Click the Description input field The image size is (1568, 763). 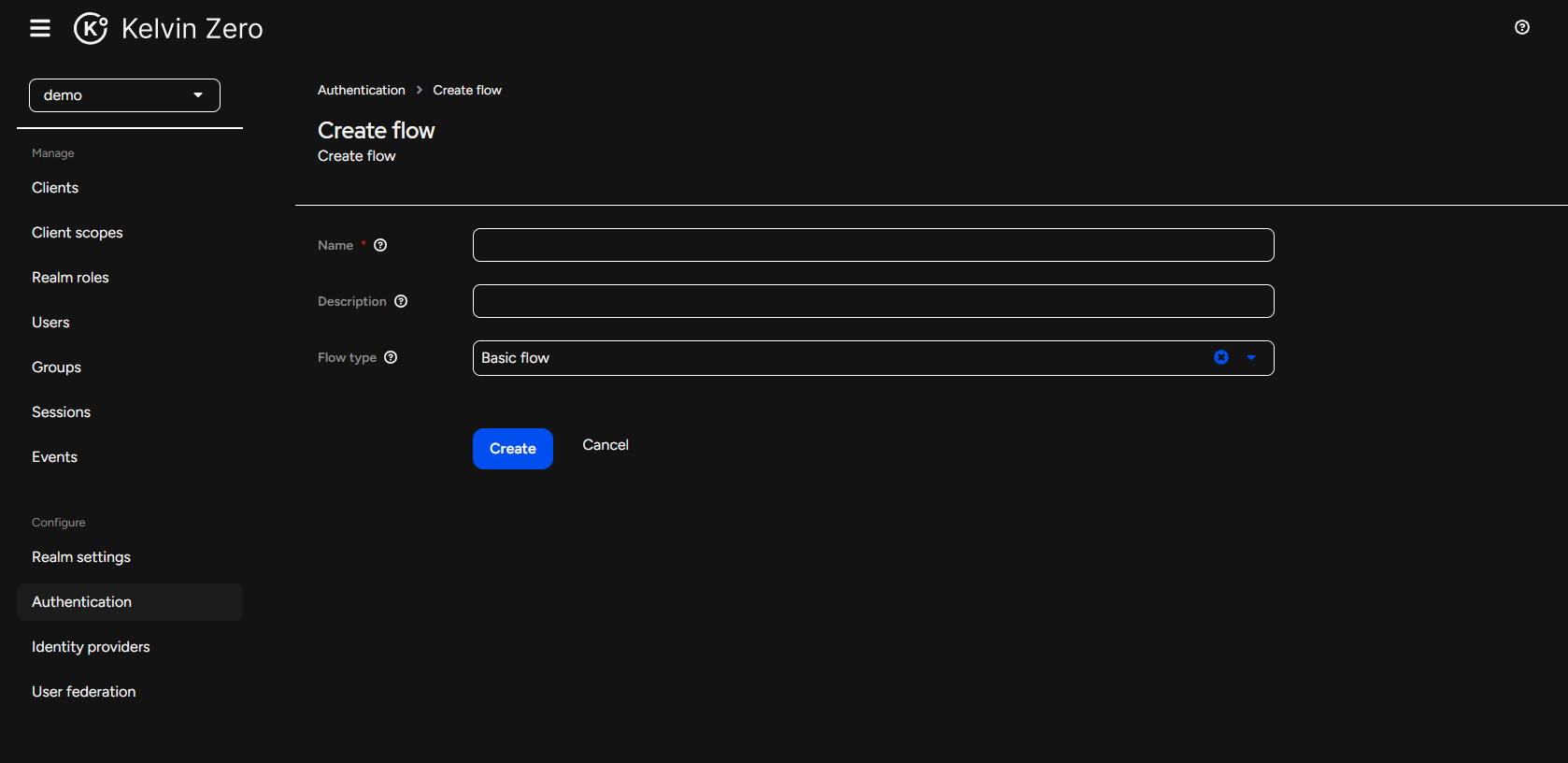point(873,301)
